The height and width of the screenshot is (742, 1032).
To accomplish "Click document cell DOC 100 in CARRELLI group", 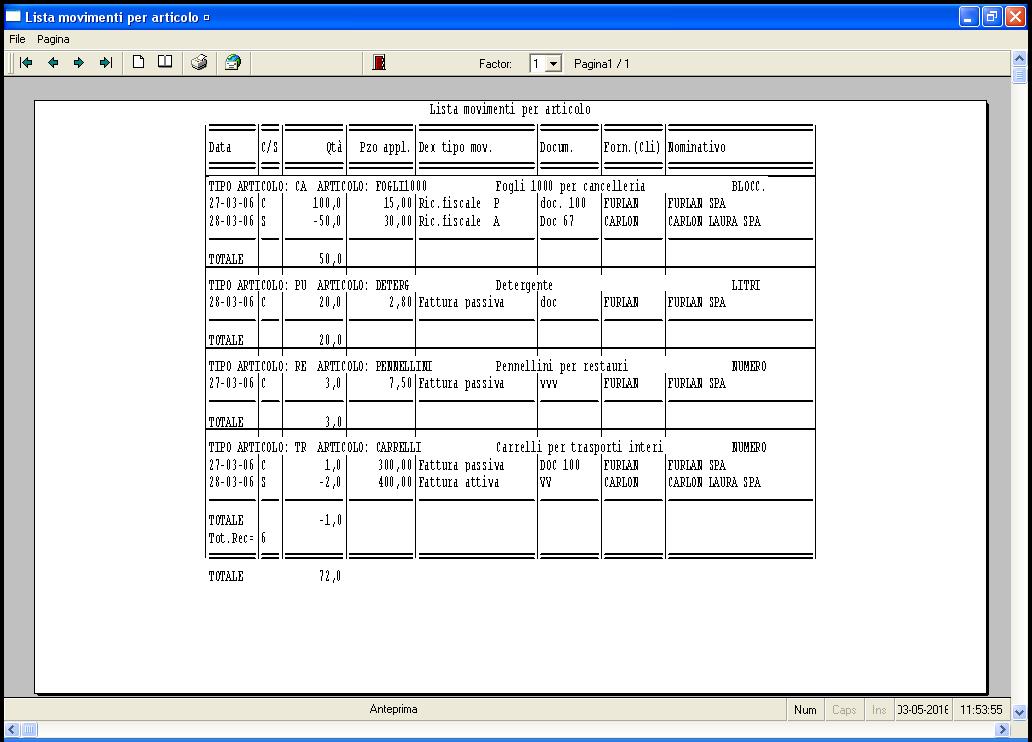I will coord(560,465).
